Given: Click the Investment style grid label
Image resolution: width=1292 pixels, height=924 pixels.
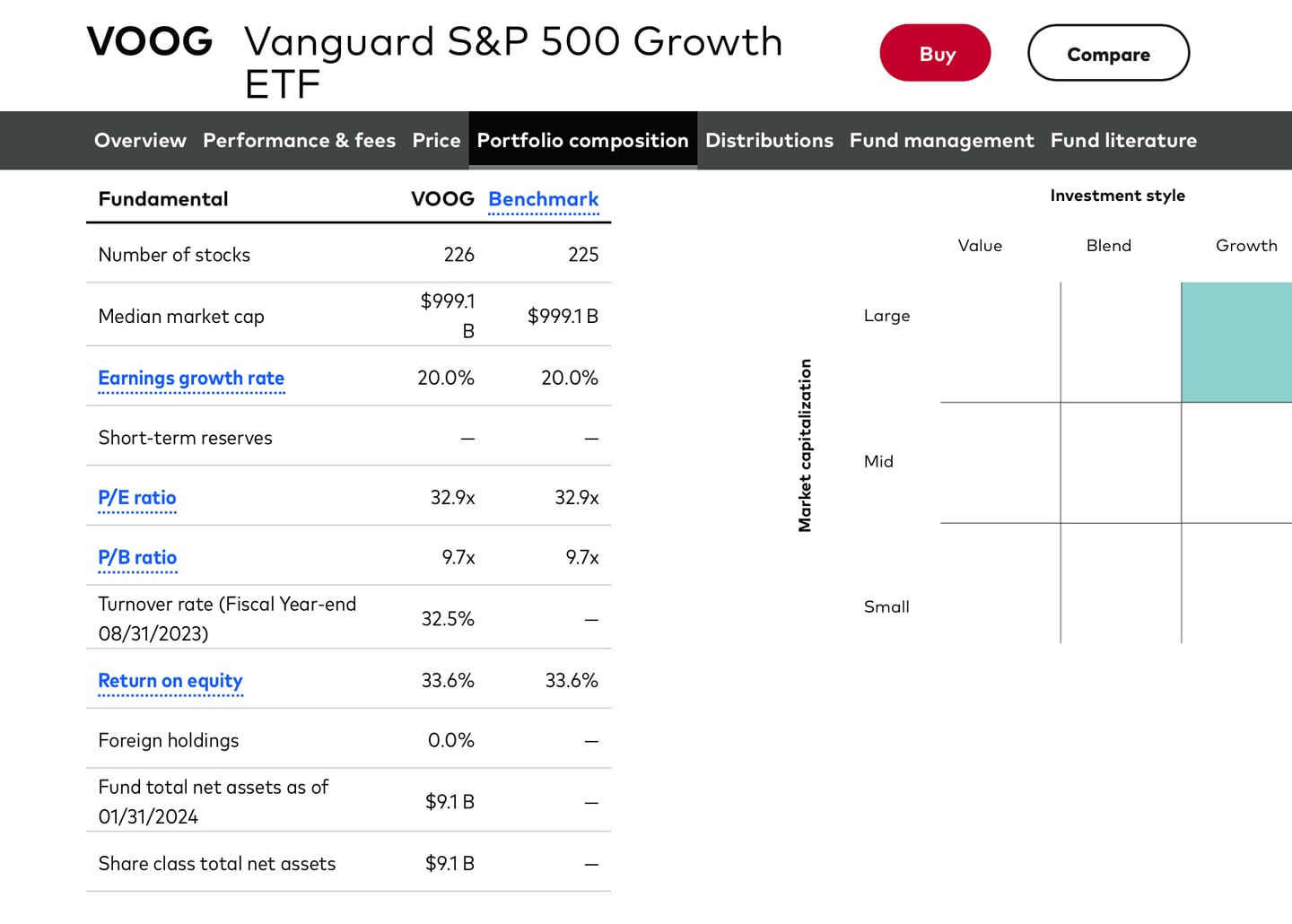Looking at the screenshot, I should pos(1117,195).
